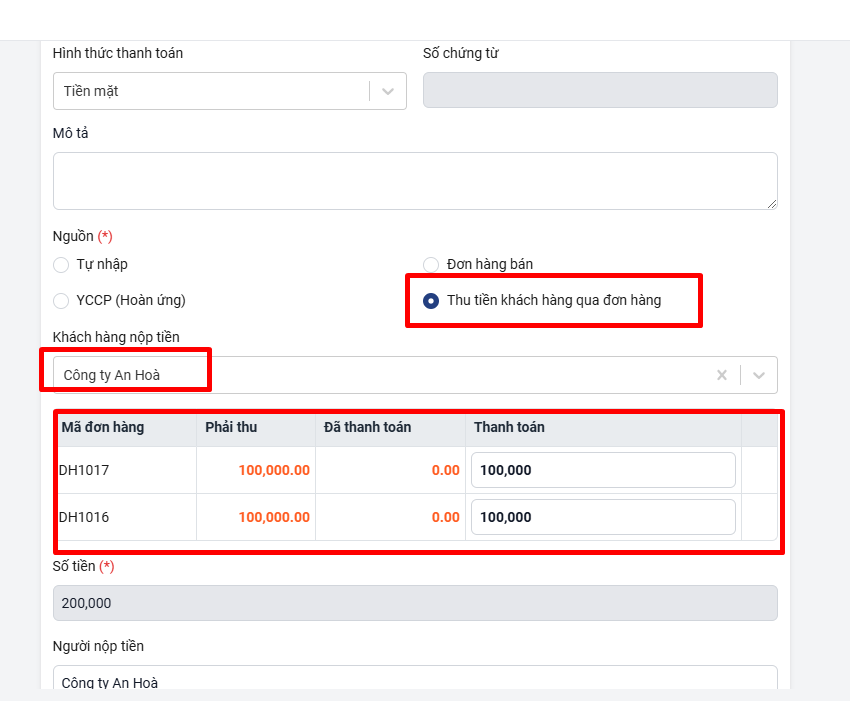Click the Số tiền total field
The width and height of the screenshot is (850, 701).
click(x=414, y=603)
